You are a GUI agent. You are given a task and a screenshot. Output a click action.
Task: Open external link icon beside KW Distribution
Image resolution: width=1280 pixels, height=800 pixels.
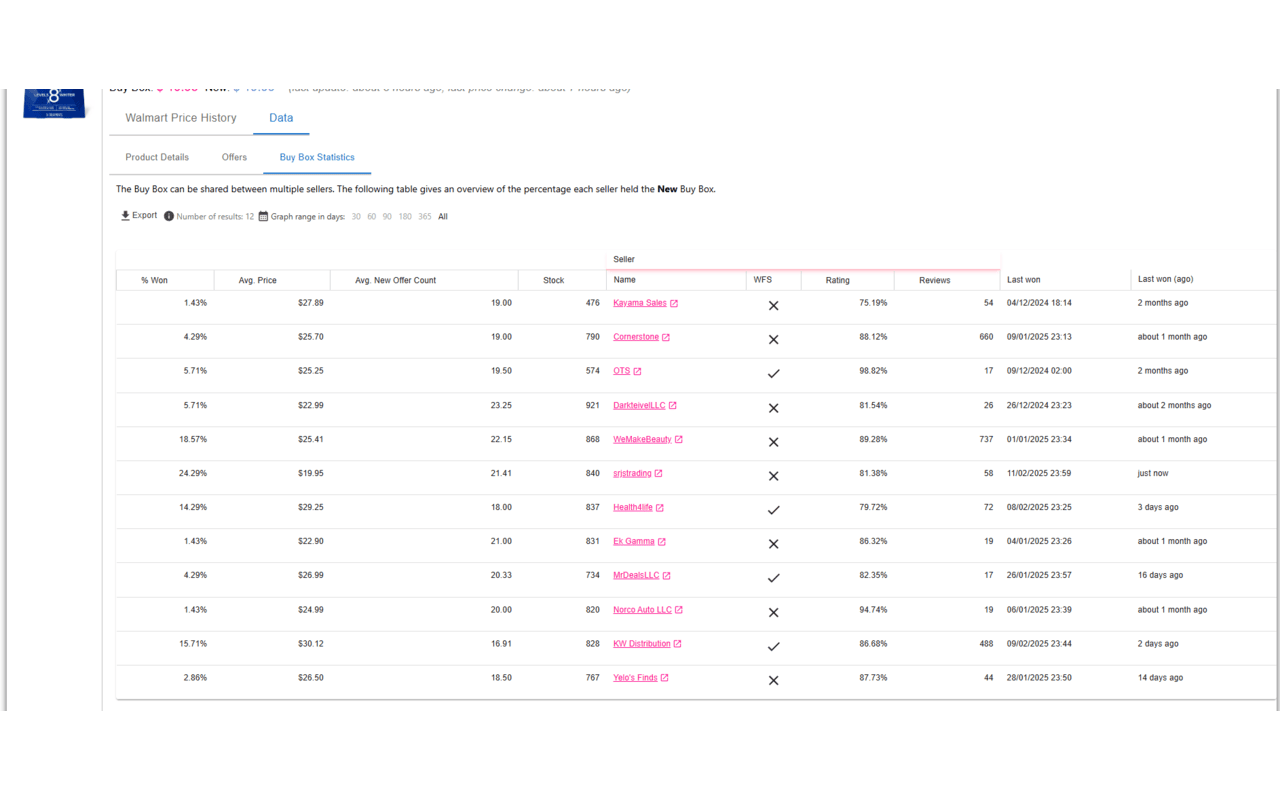coord(678,644)
